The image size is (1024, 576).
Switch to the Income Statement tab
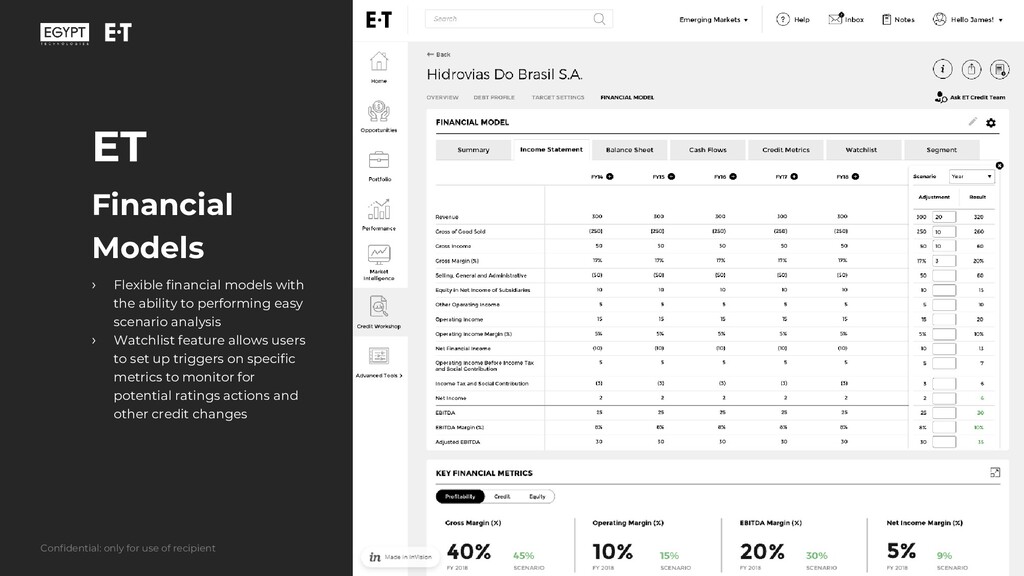click(551, 150)
